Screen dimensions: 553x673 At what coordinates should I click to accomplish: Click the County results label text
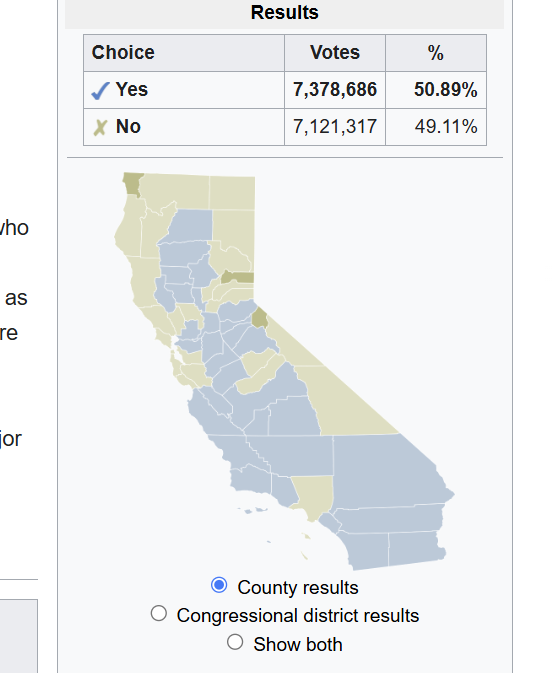(298, 588)
